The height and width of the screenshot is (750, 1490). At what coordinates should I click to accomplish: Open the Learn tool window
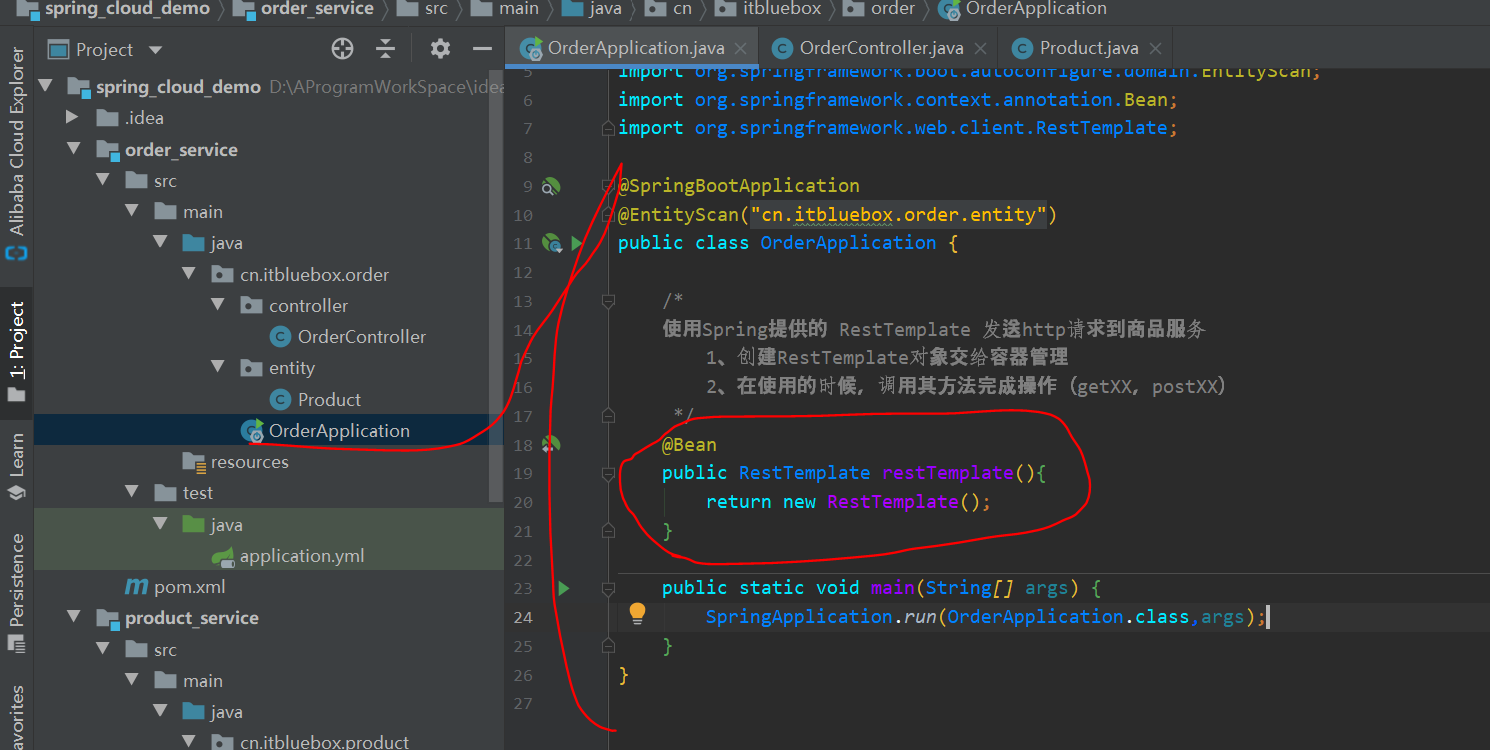tap(16, 465)
